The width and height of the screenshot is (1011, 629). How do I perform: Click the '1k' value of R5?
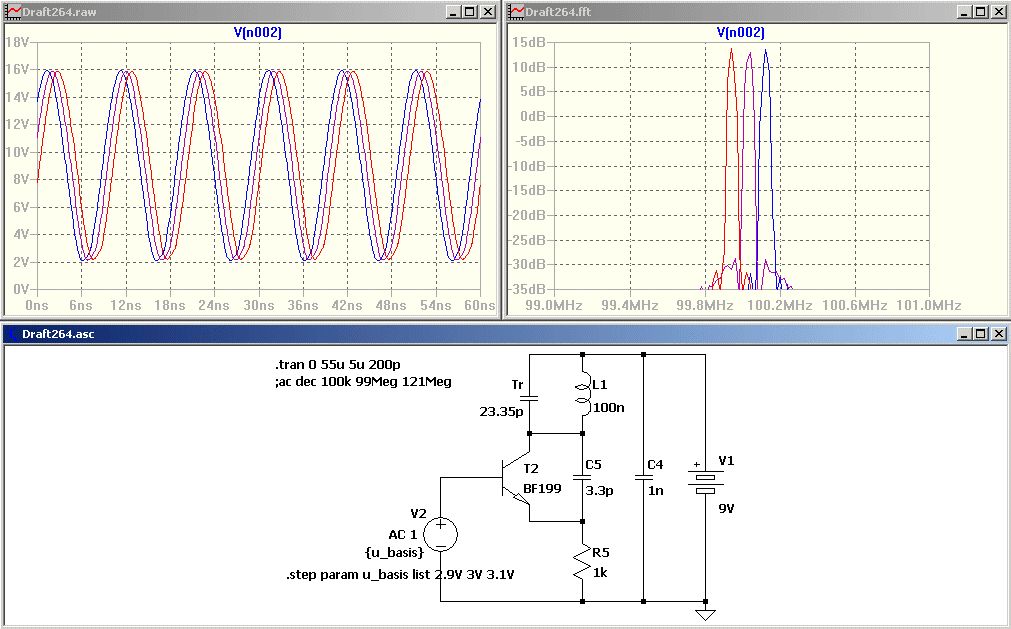pyautogui.click(x=600, y=573)
